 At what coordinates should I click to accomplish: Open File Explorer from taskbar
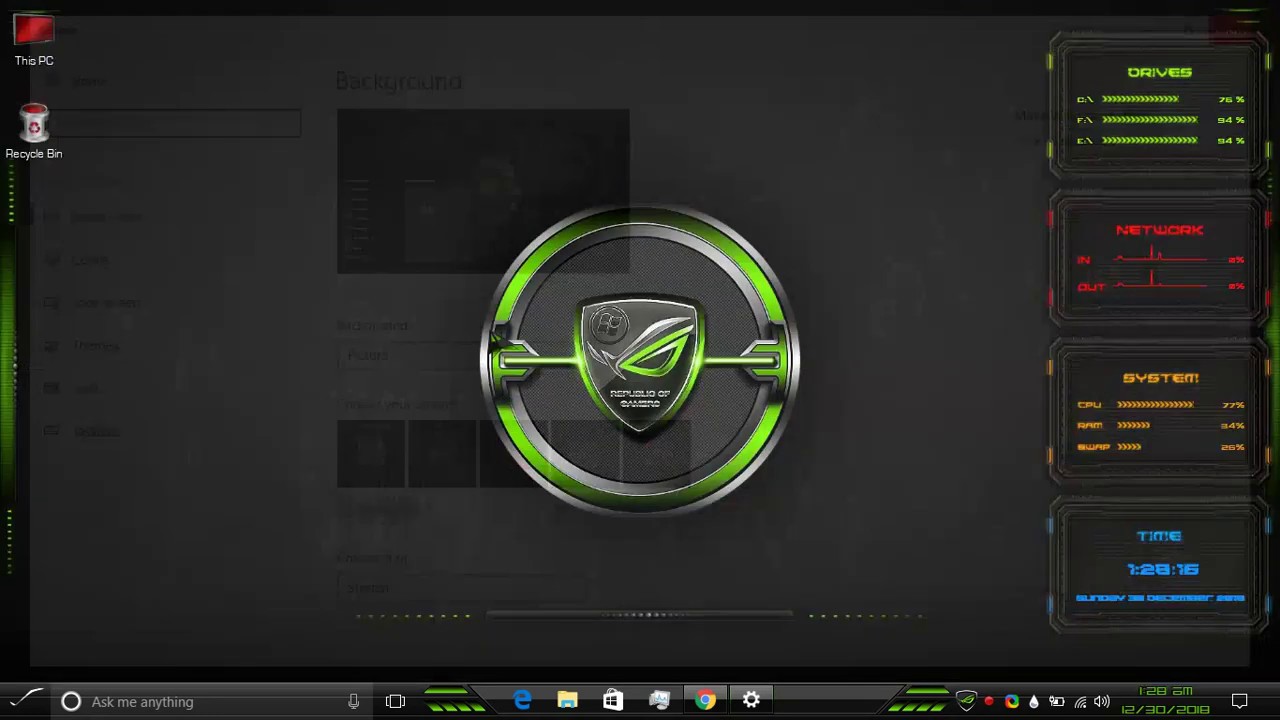567,701
